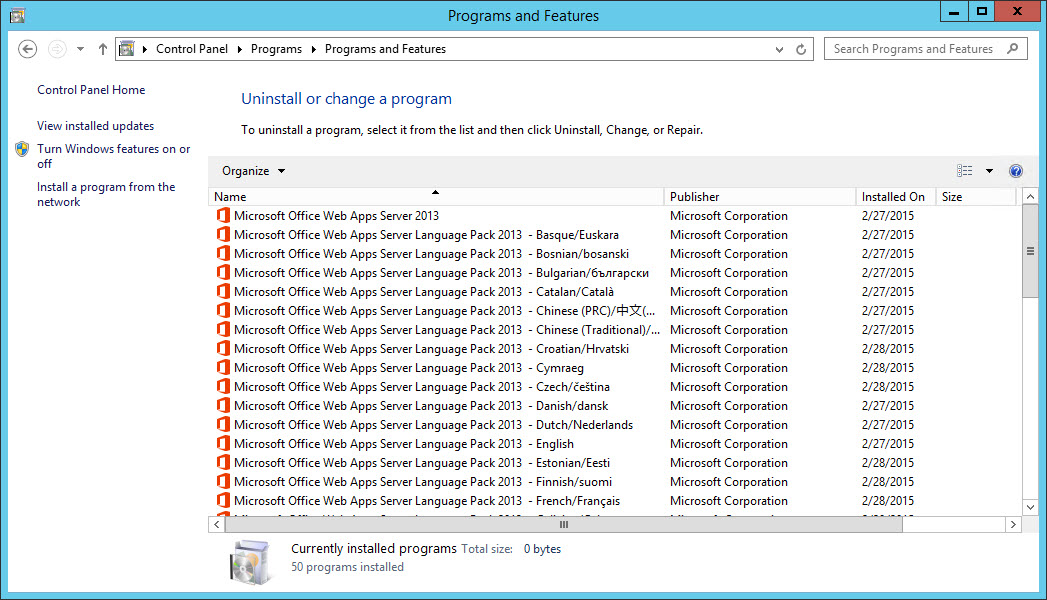The image size is (1047, 600).
Task: Open Control Panel Home
Action: click(91, 89)
